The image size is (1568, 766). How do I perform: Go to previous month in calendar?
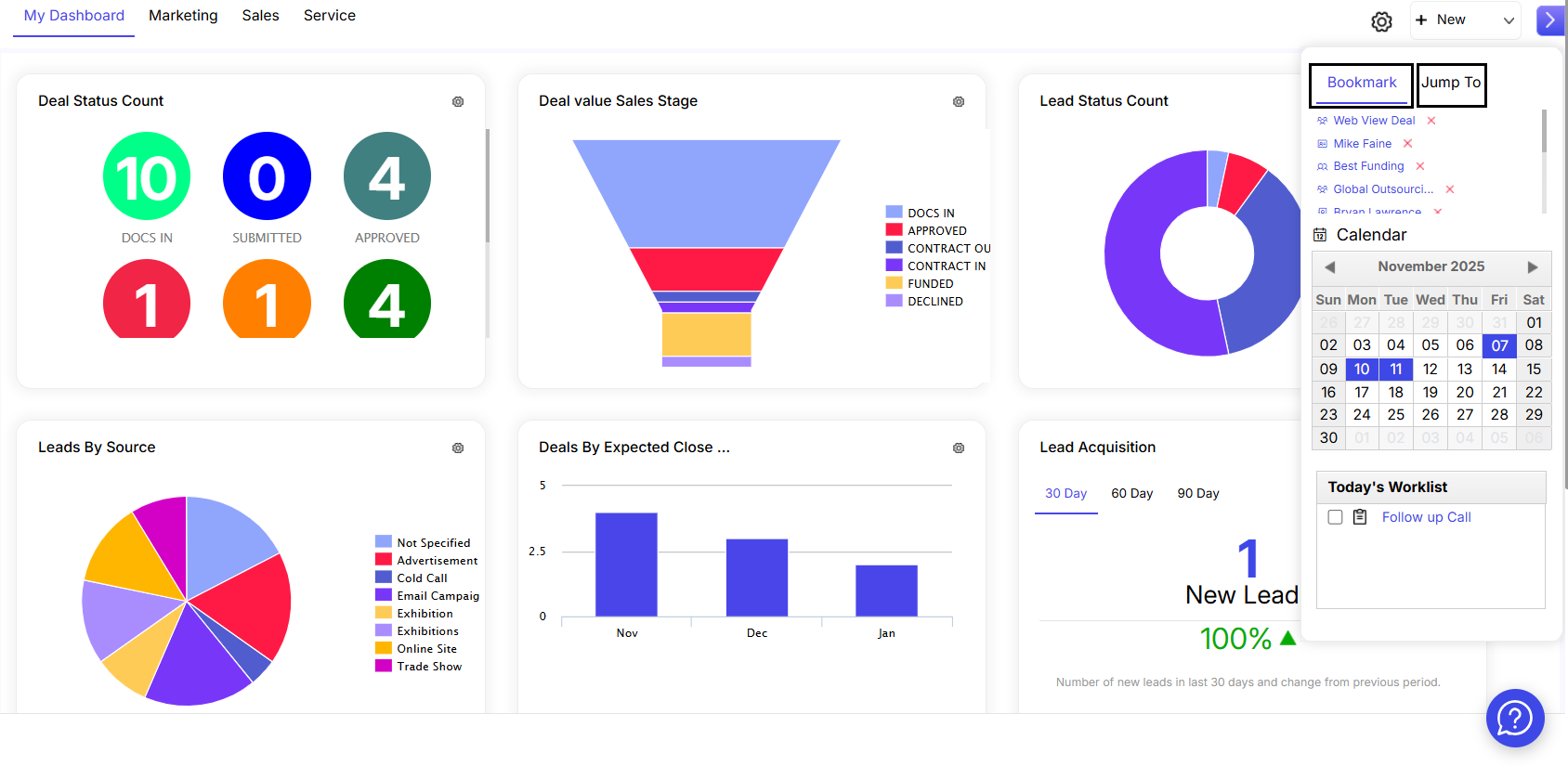(1330, 267)
